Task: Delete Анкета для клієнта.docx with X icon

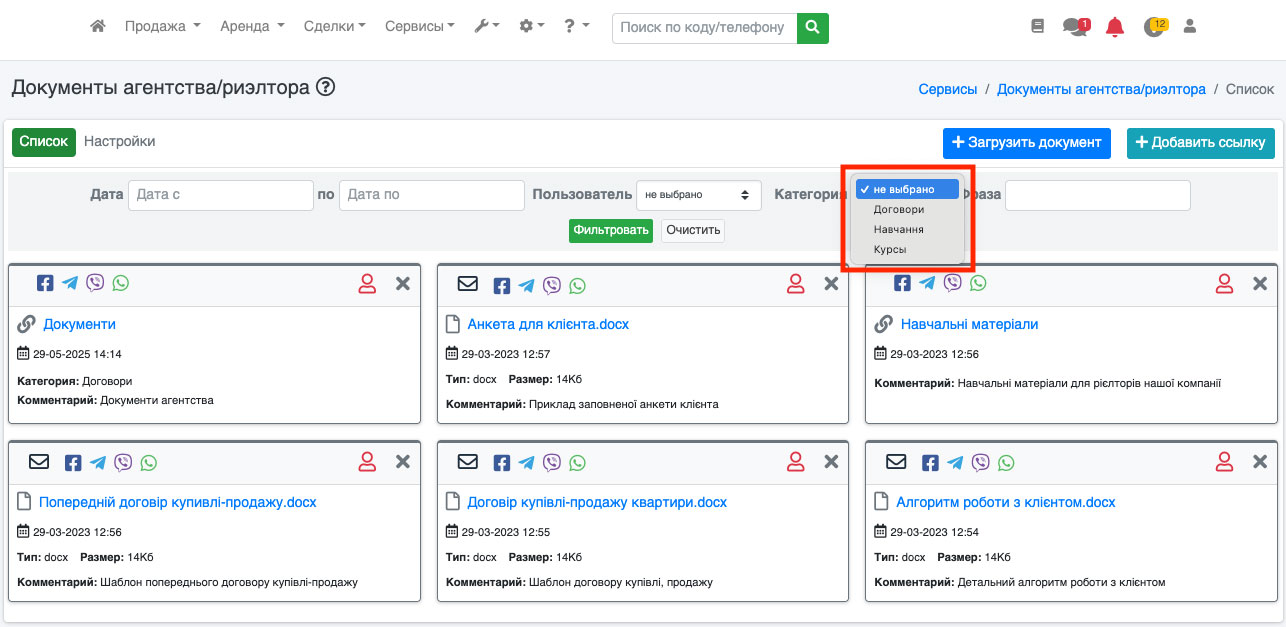Action: 831,284
